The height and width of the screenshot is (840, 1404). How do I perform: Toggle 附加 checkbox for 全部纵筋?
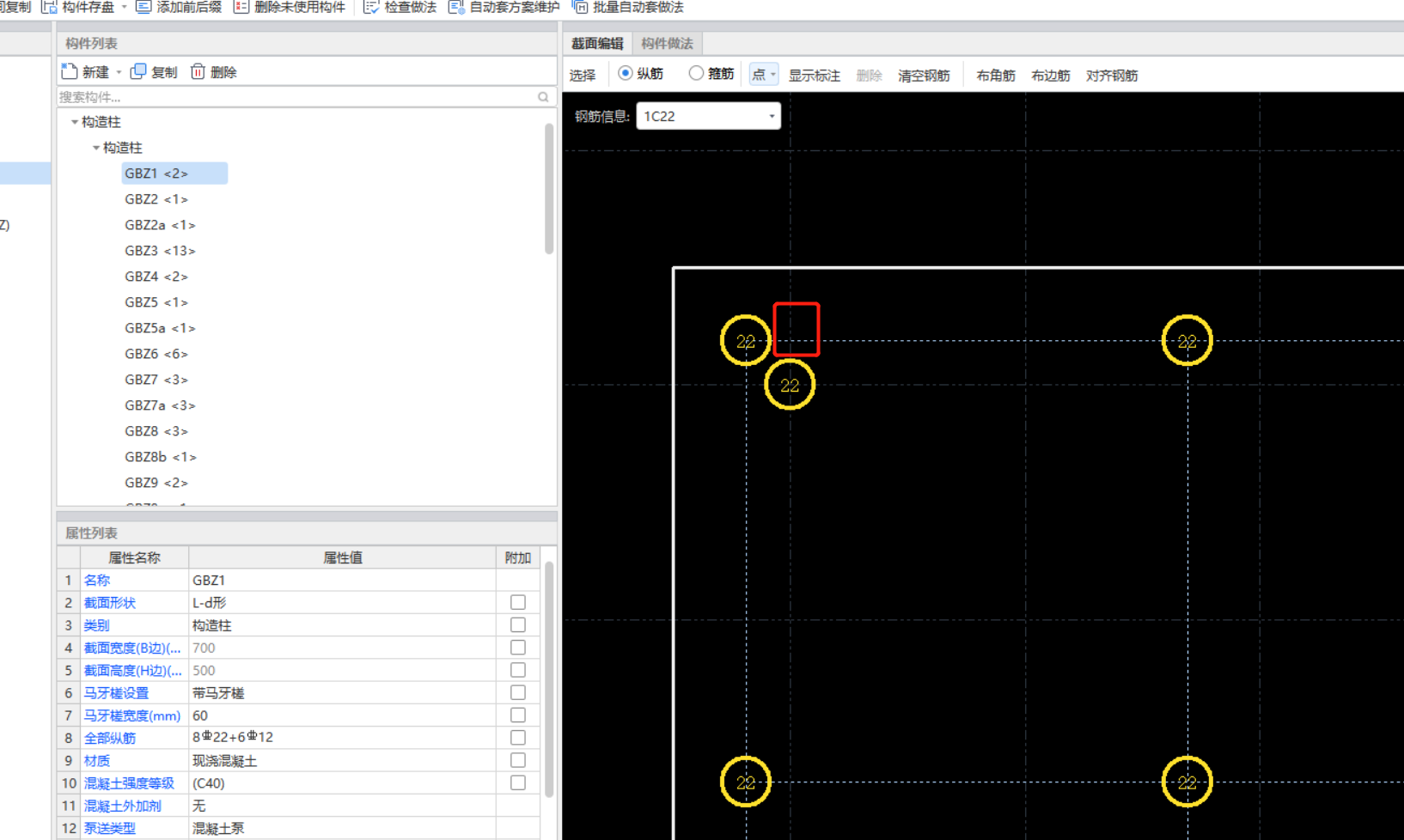(x=517, y=737)
